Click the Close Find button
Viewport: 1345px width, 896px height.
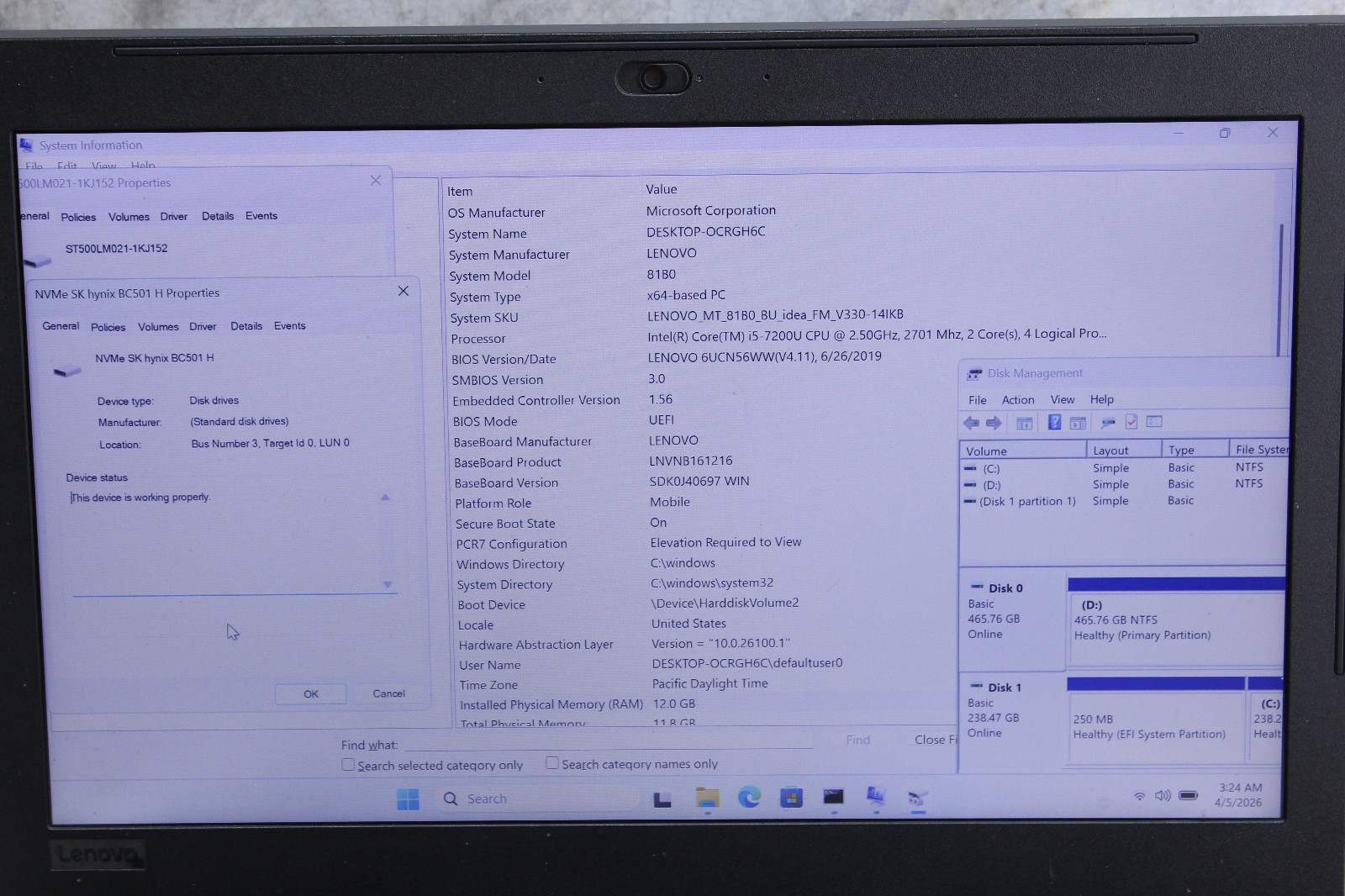(x=935, y=740)
